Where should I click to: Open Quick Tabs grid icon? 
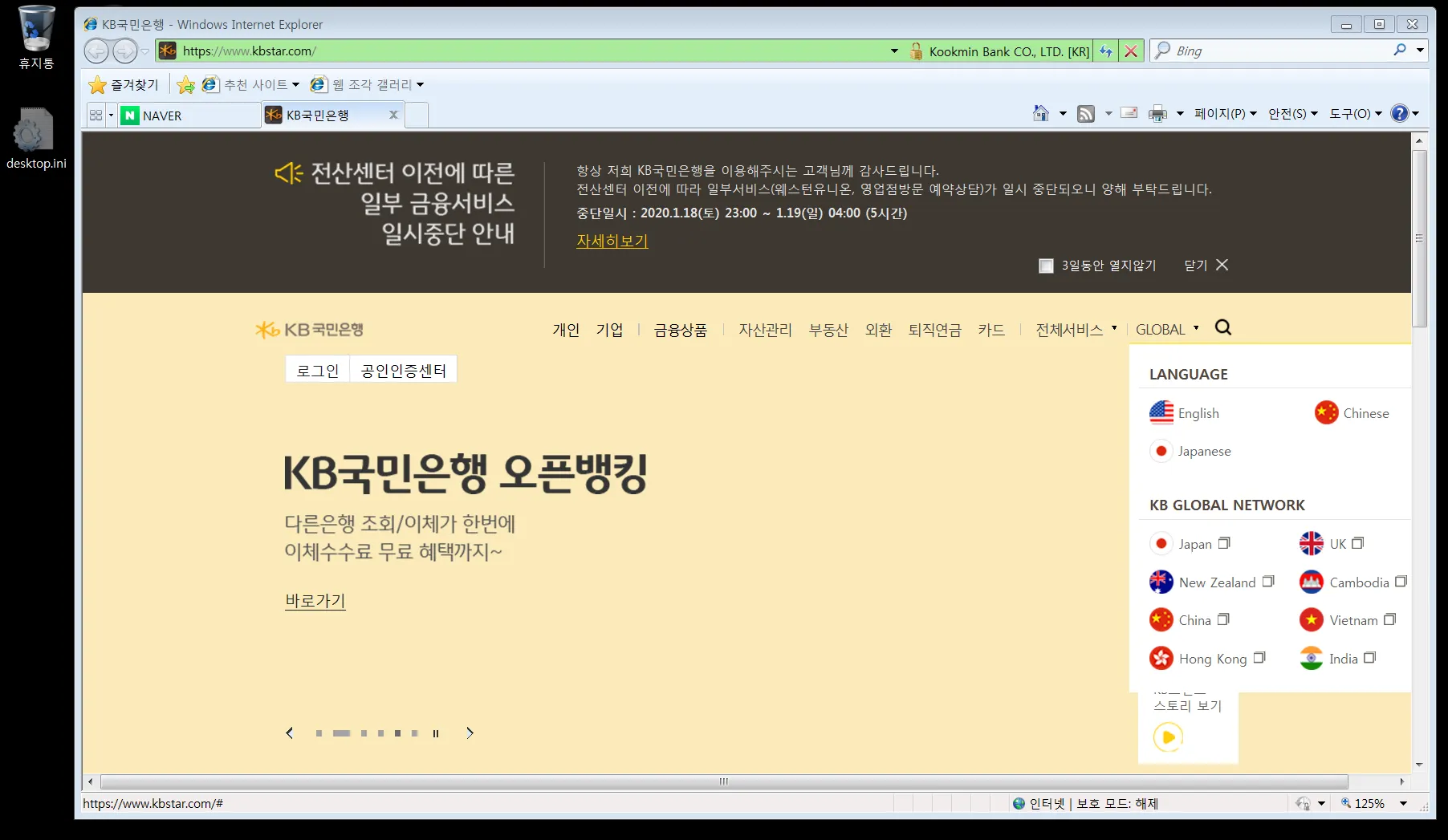[x=96, y=116]
